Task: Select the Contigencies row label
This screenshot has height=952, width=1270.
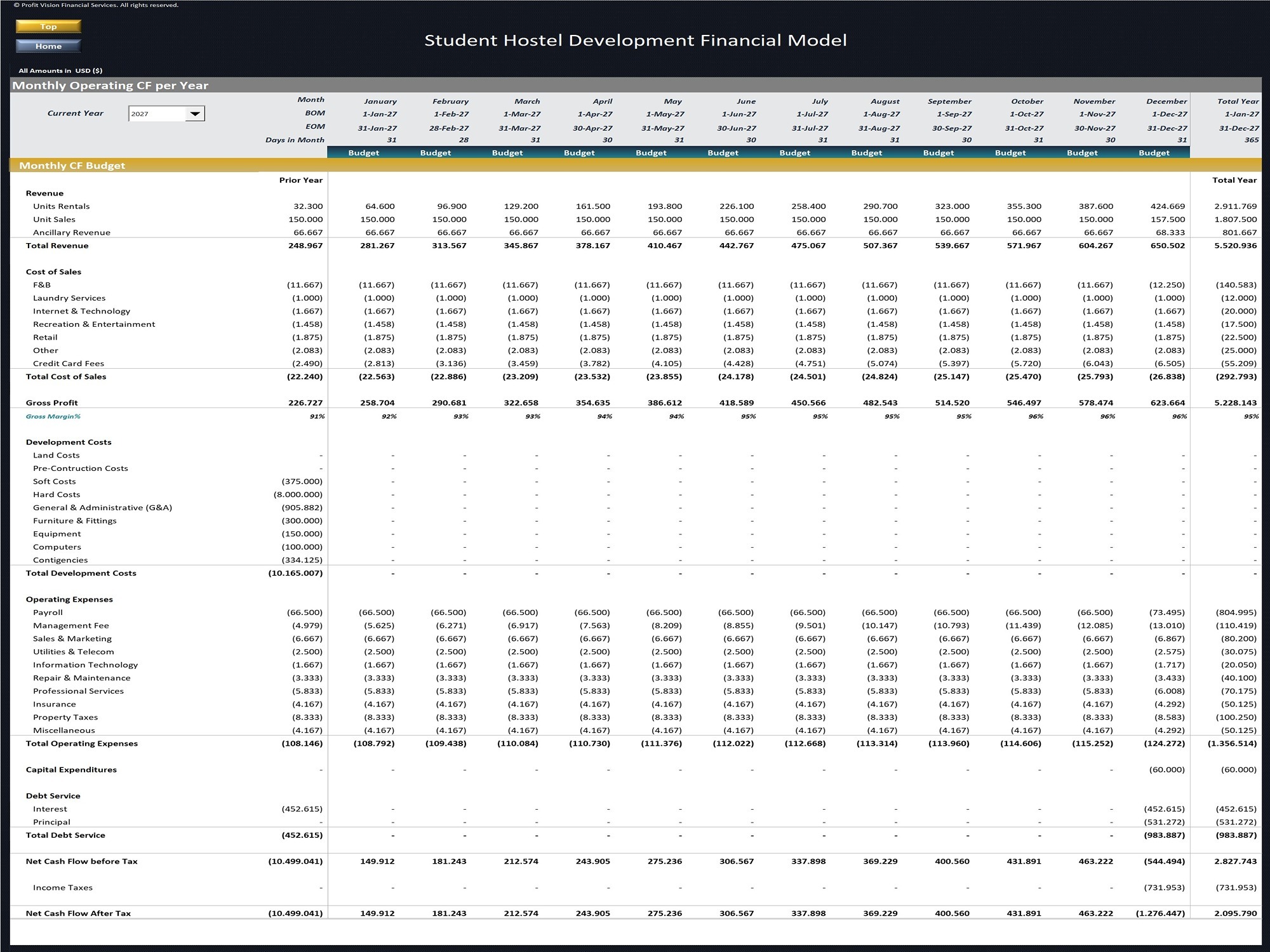Action: [60, 560]
